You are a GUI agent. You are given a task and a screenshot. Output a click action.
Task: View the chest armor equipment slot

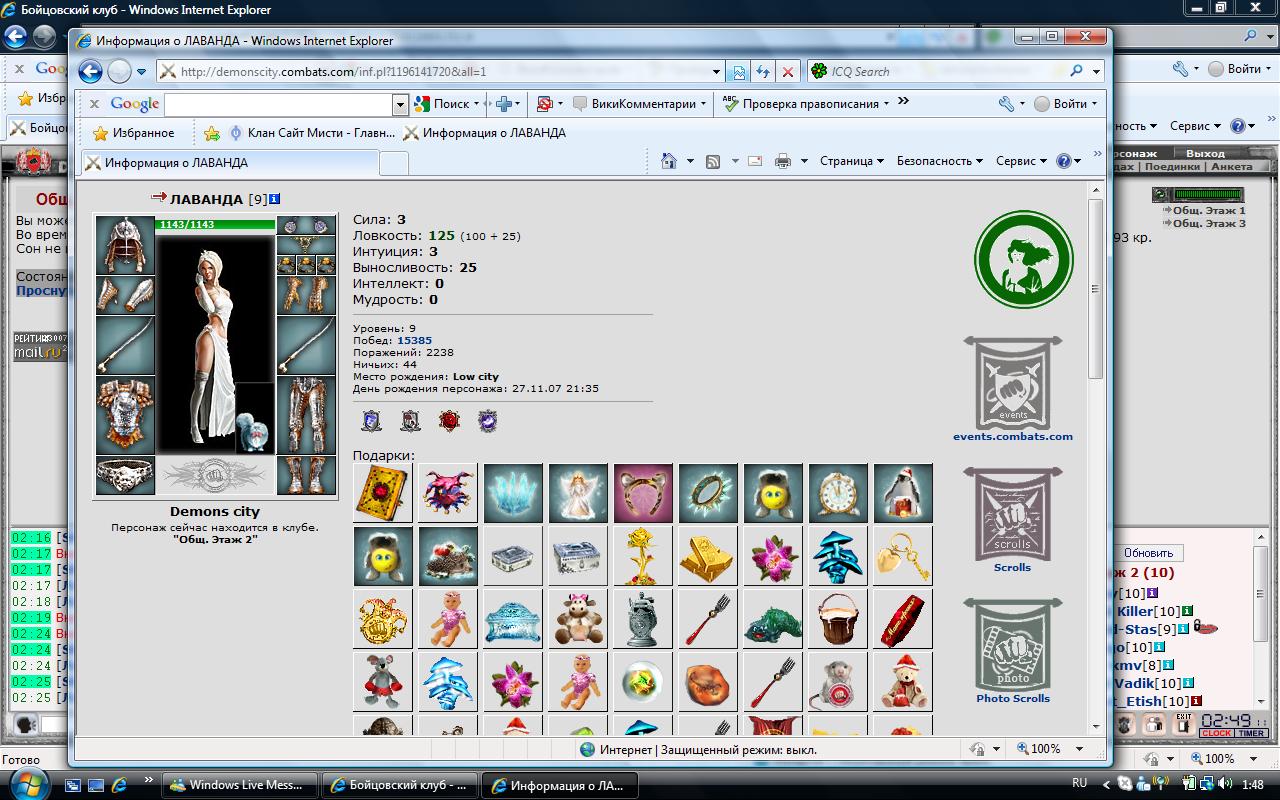125,415
